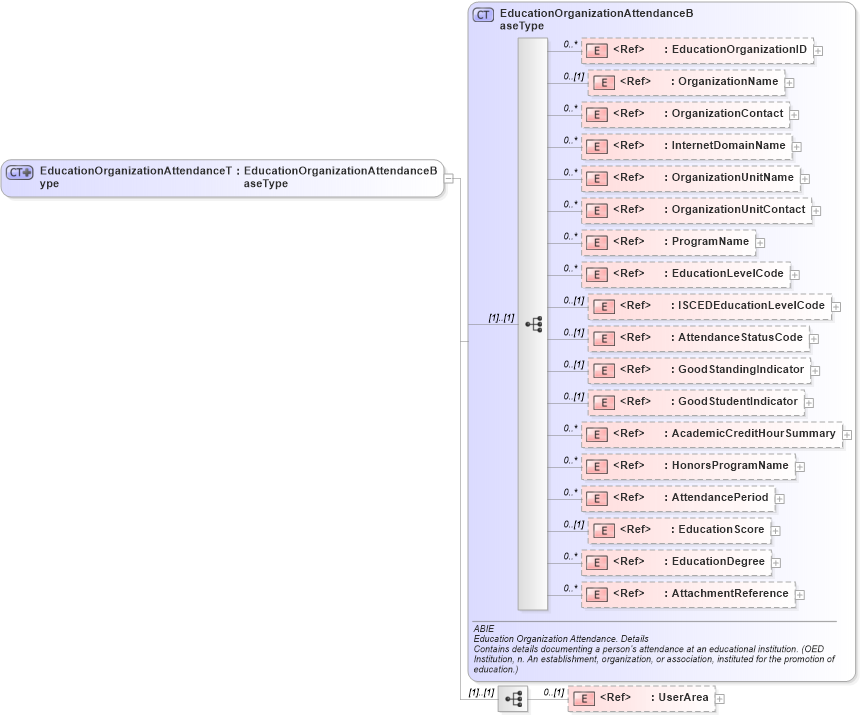Click the sequence icon near the UserArea row
The height and width of the screenshot is (716, 860).
pos(513,698)
